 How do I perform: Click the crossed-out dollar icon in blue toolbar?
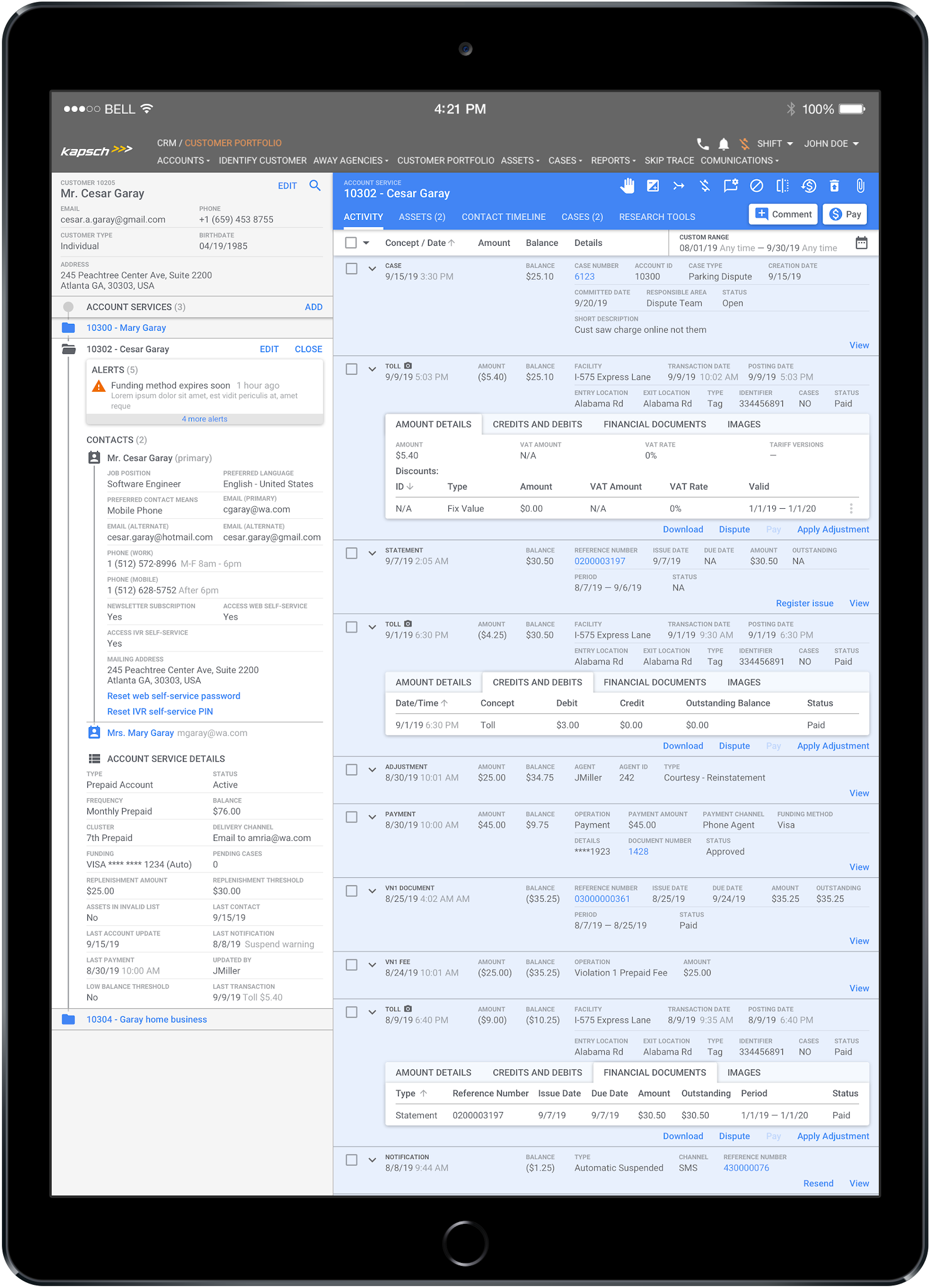(x=704, y=186)
